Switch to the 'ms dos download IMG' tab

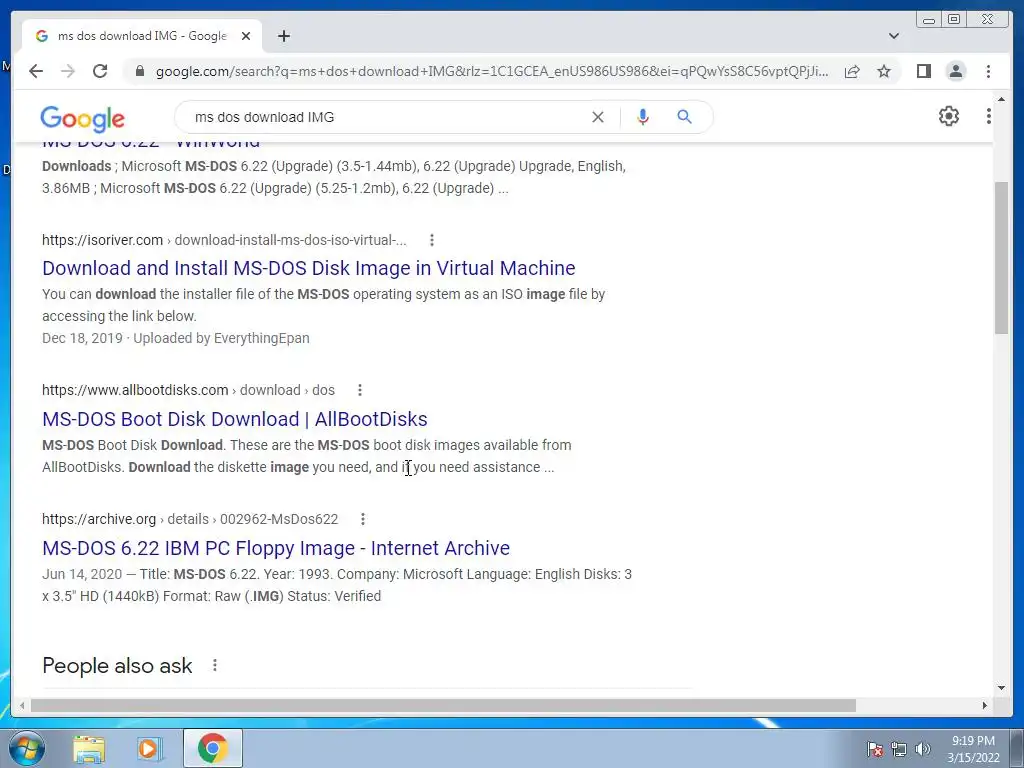point(142,36)
